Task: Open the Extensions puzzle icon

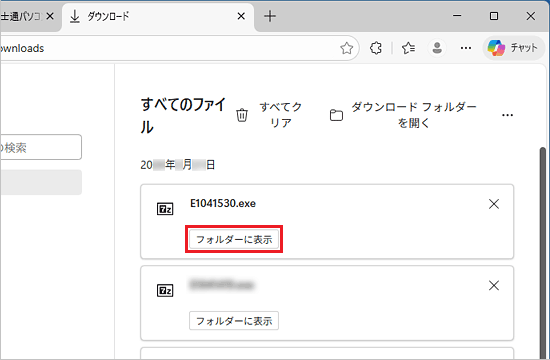Action: (x=376, y=48)
